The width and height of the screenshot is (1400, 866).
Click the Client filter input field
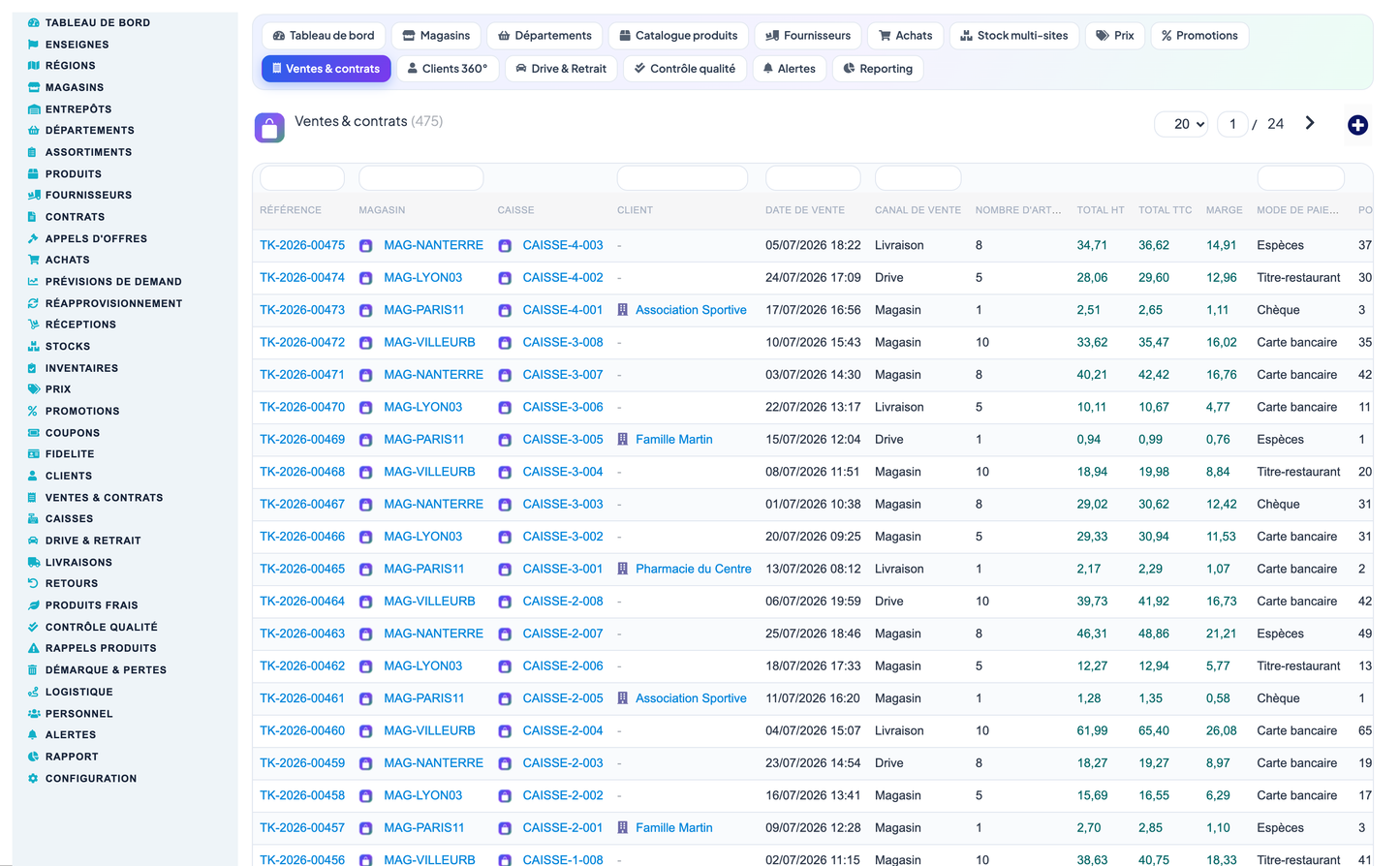[x=682, y=178]
